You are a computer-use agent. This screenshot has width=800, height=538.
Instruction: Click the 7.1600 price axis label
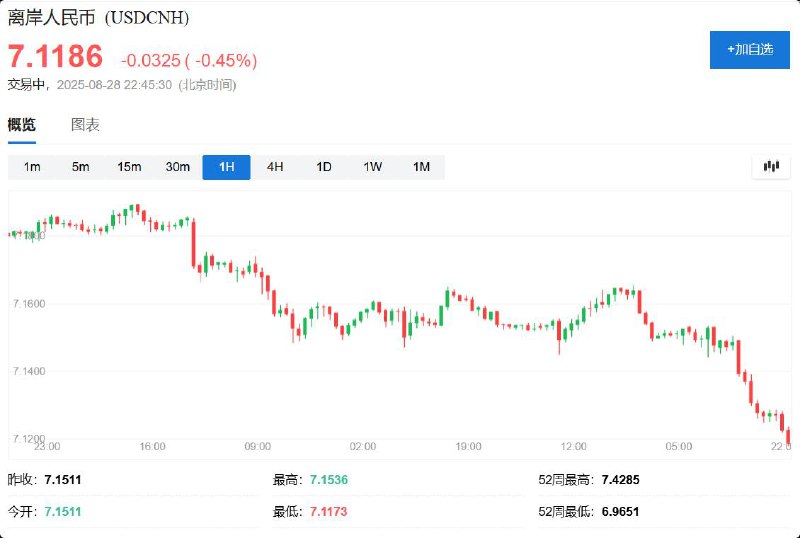30,304
